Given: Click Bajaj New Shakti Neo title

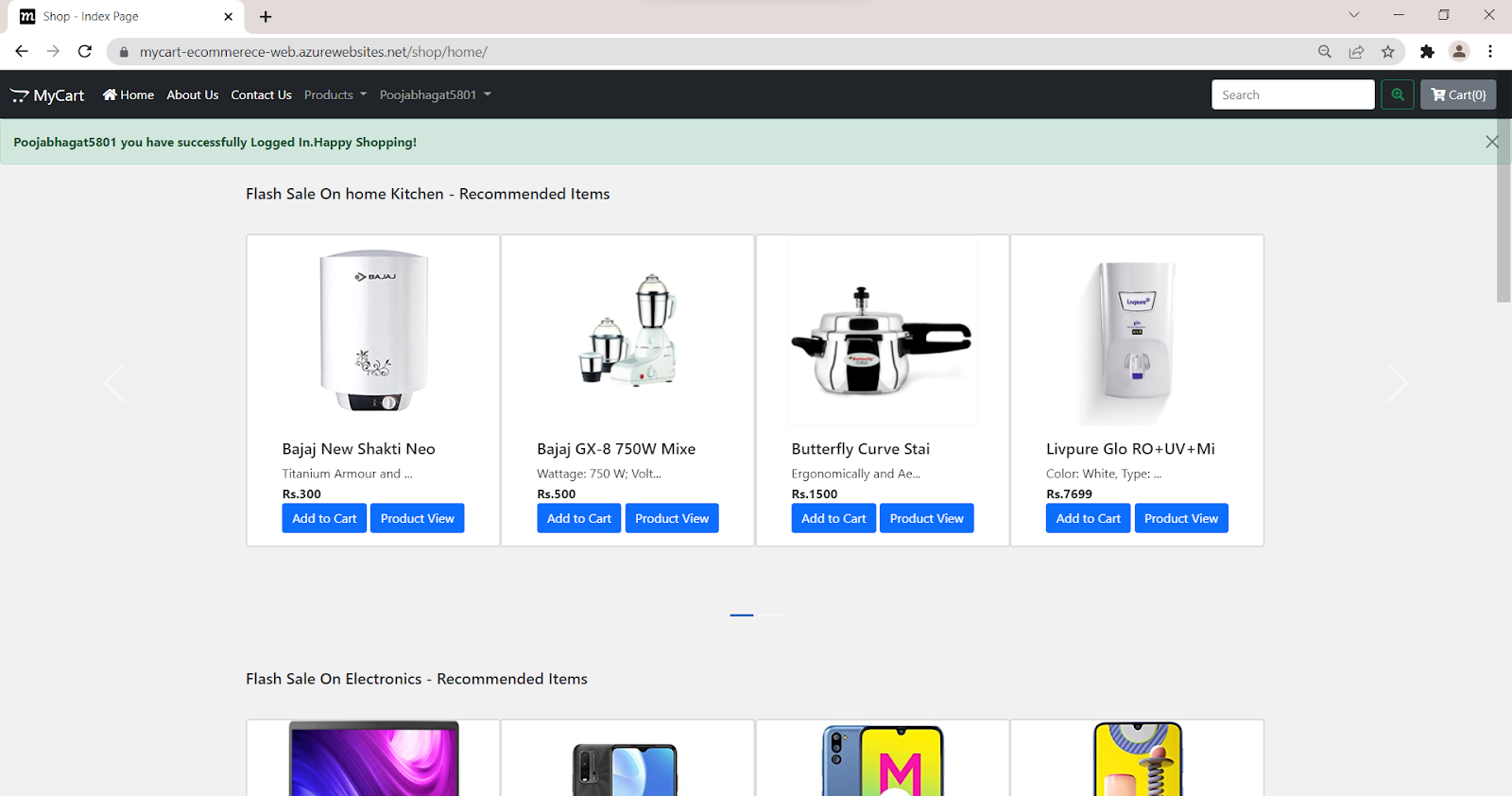Looking at the screenshot, I should click(x=359, y=449).
